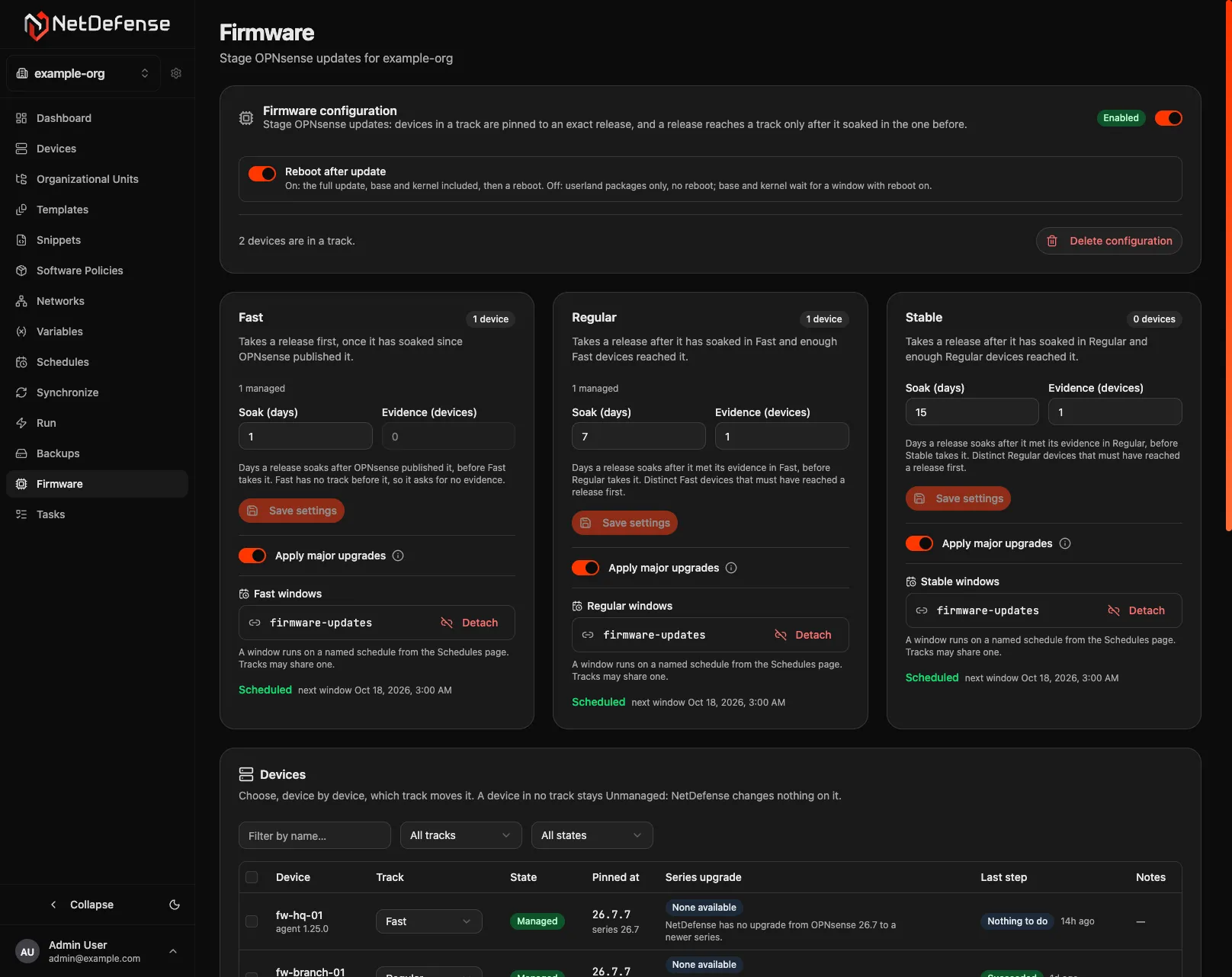Open the All states filter dropdown
1232x977 pixels.
[592, 835]
